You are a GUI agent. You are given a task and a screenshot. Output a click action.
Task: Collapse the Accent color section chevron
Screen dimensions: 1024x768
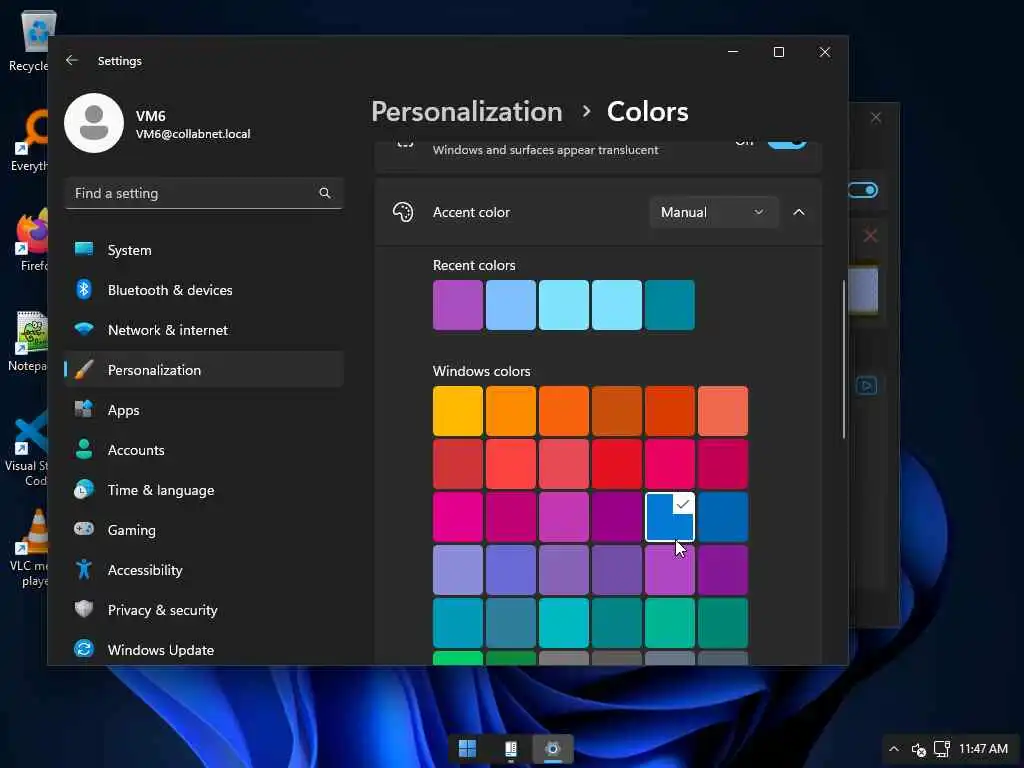799,212
